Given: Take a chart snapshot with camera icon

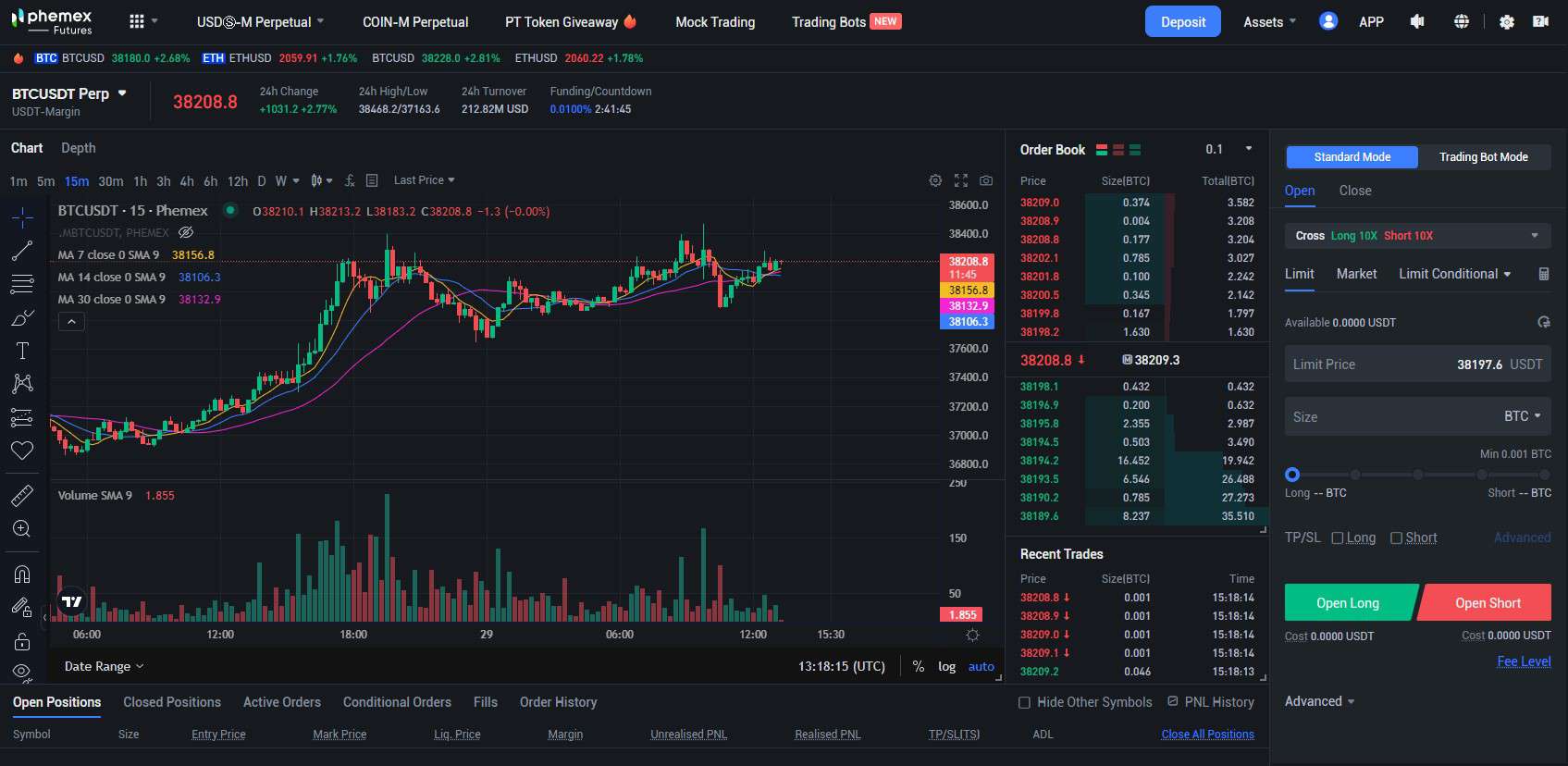Looking at the screenshot, I should point(986,180).
